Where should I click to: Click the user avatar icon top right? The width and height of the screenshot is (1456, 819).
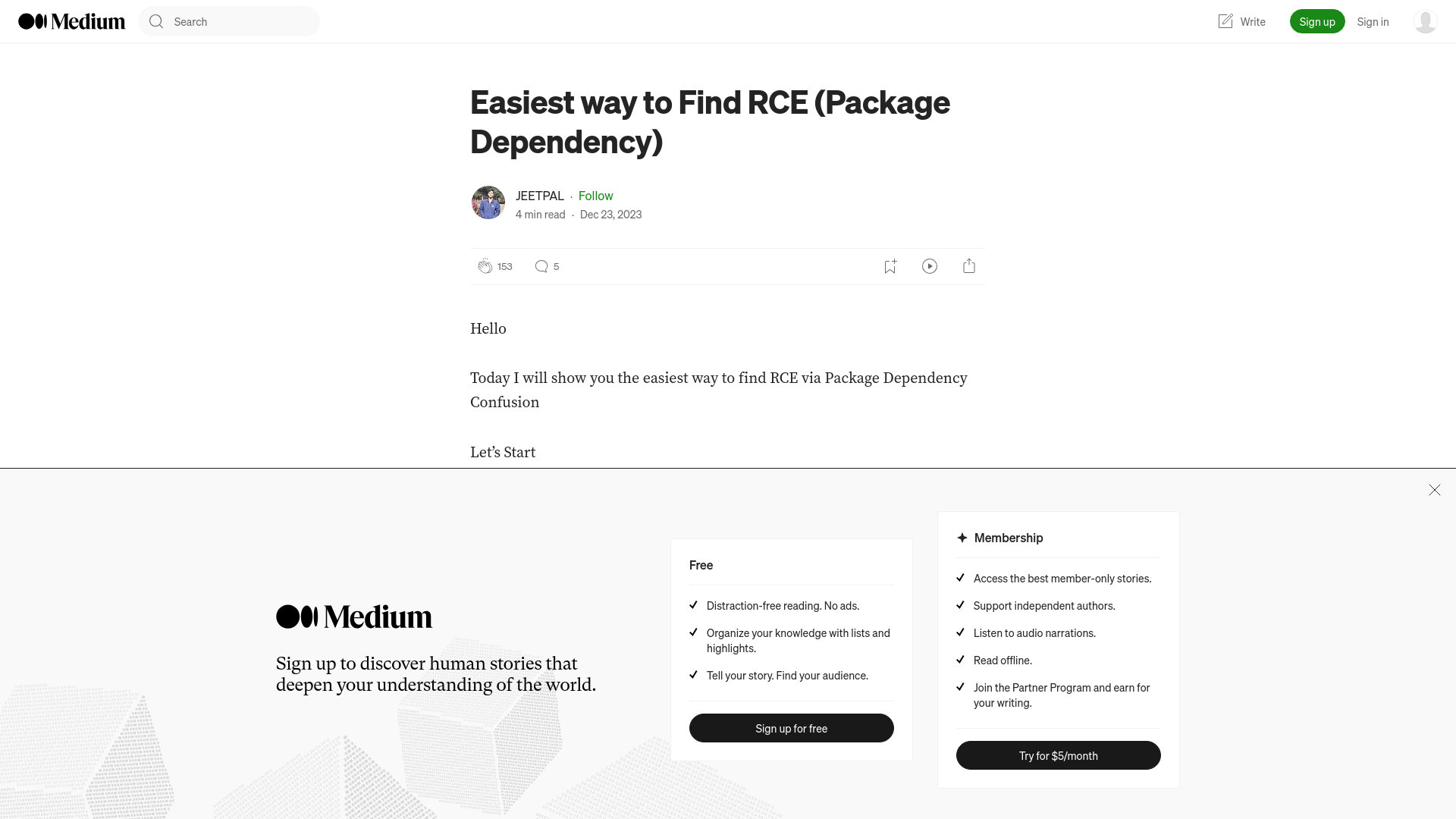[x=1425, y=21]
